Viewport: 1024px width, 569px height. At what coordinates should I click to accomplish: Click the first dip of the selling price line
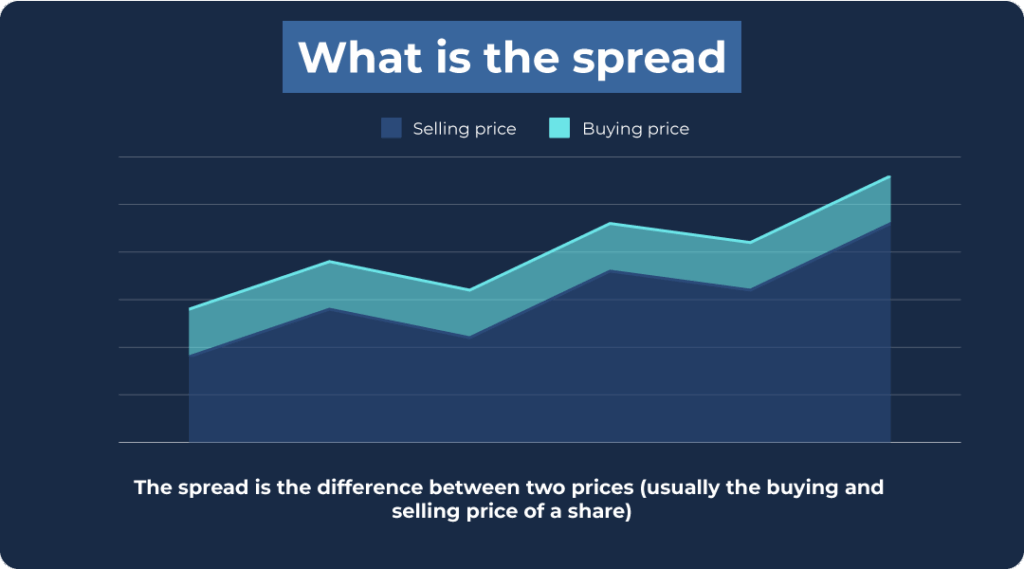470,337
